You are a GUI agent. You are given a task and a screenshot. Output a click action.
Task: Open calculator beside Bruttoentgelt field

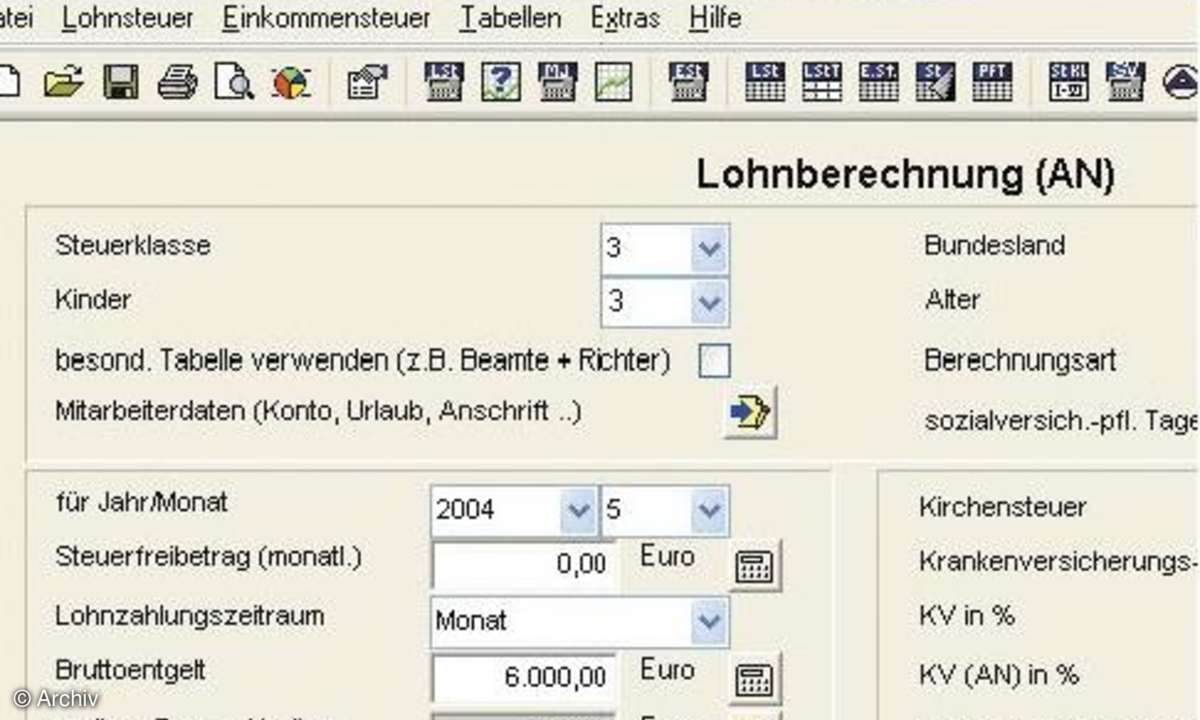click(x=753, y=680)
